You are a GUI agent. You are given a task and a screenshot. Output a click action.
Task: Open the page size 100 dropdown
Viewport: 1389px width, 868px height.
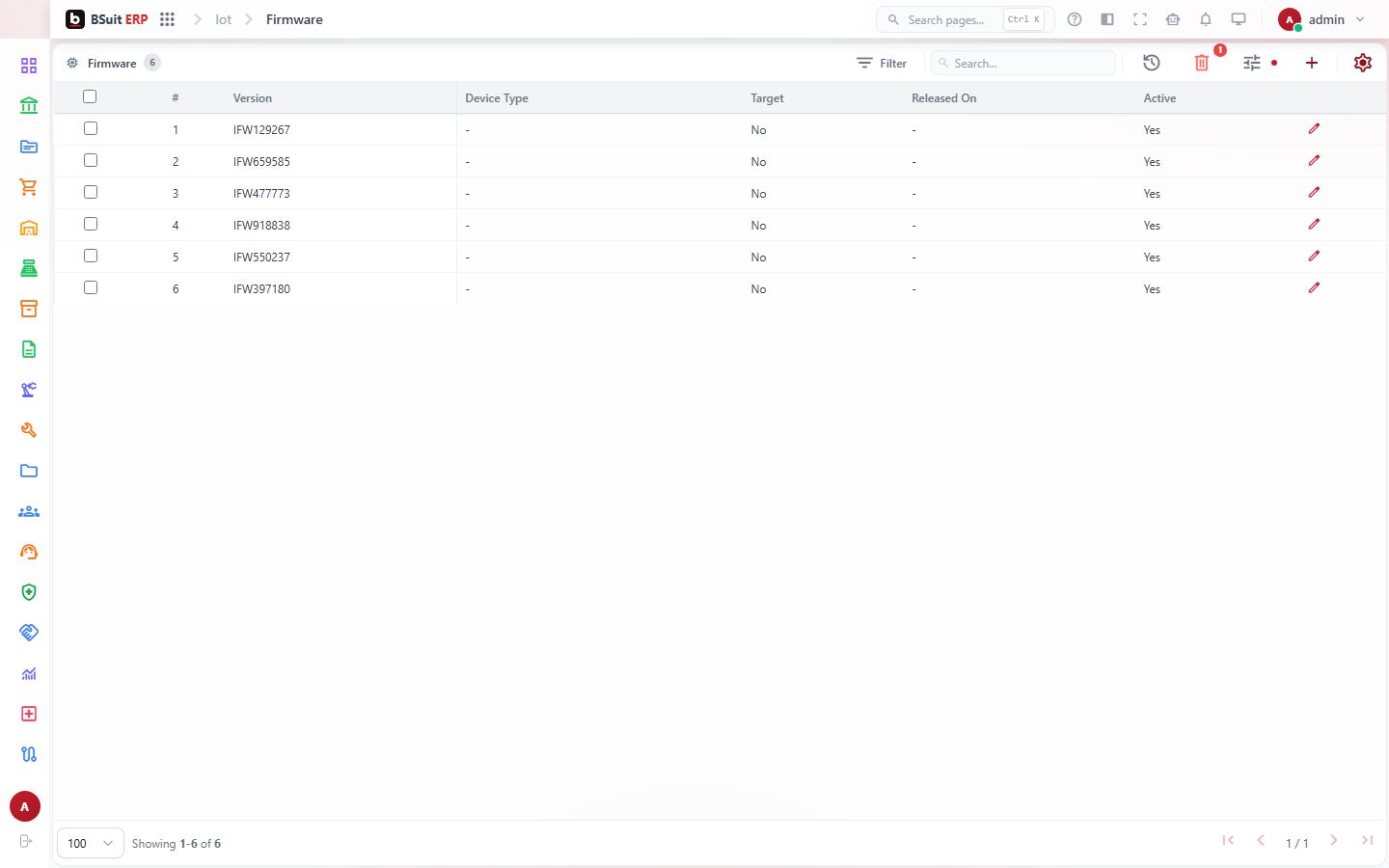pos(91,843)
